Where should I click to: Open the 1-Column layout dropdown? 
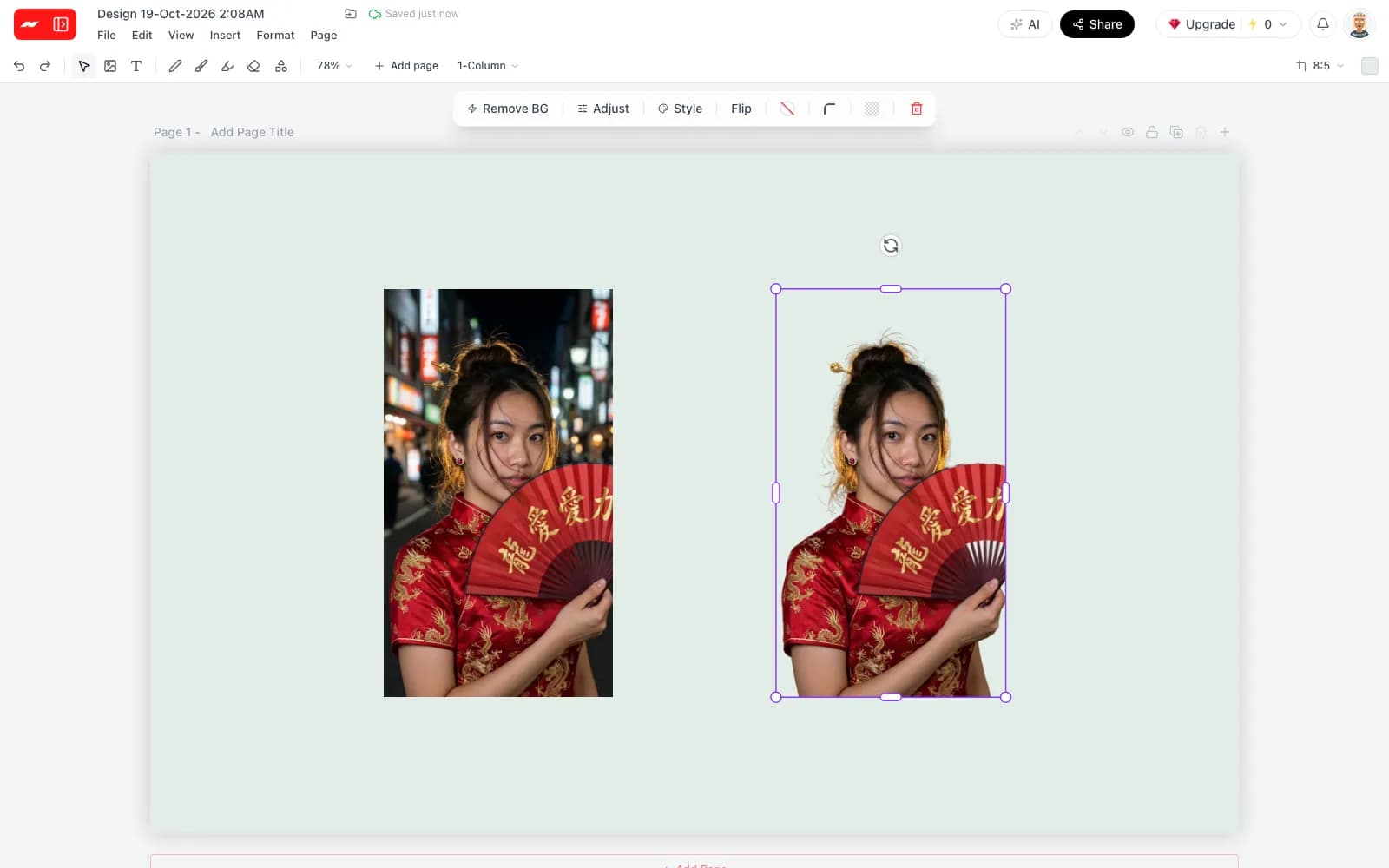tap(488, 66)
